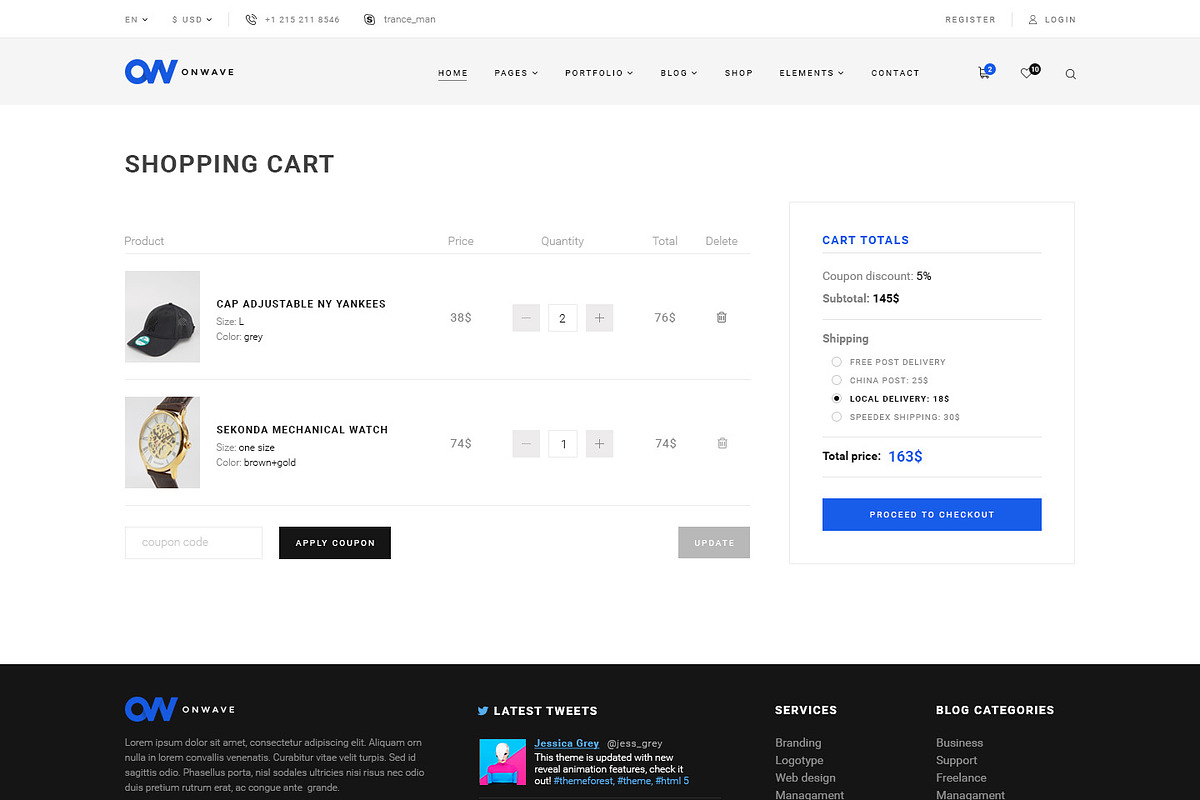The image size is (1200, 800).
Task: Delete Cap Adjustable NY Yankees with trash icon
Action: tap(722, 317)
